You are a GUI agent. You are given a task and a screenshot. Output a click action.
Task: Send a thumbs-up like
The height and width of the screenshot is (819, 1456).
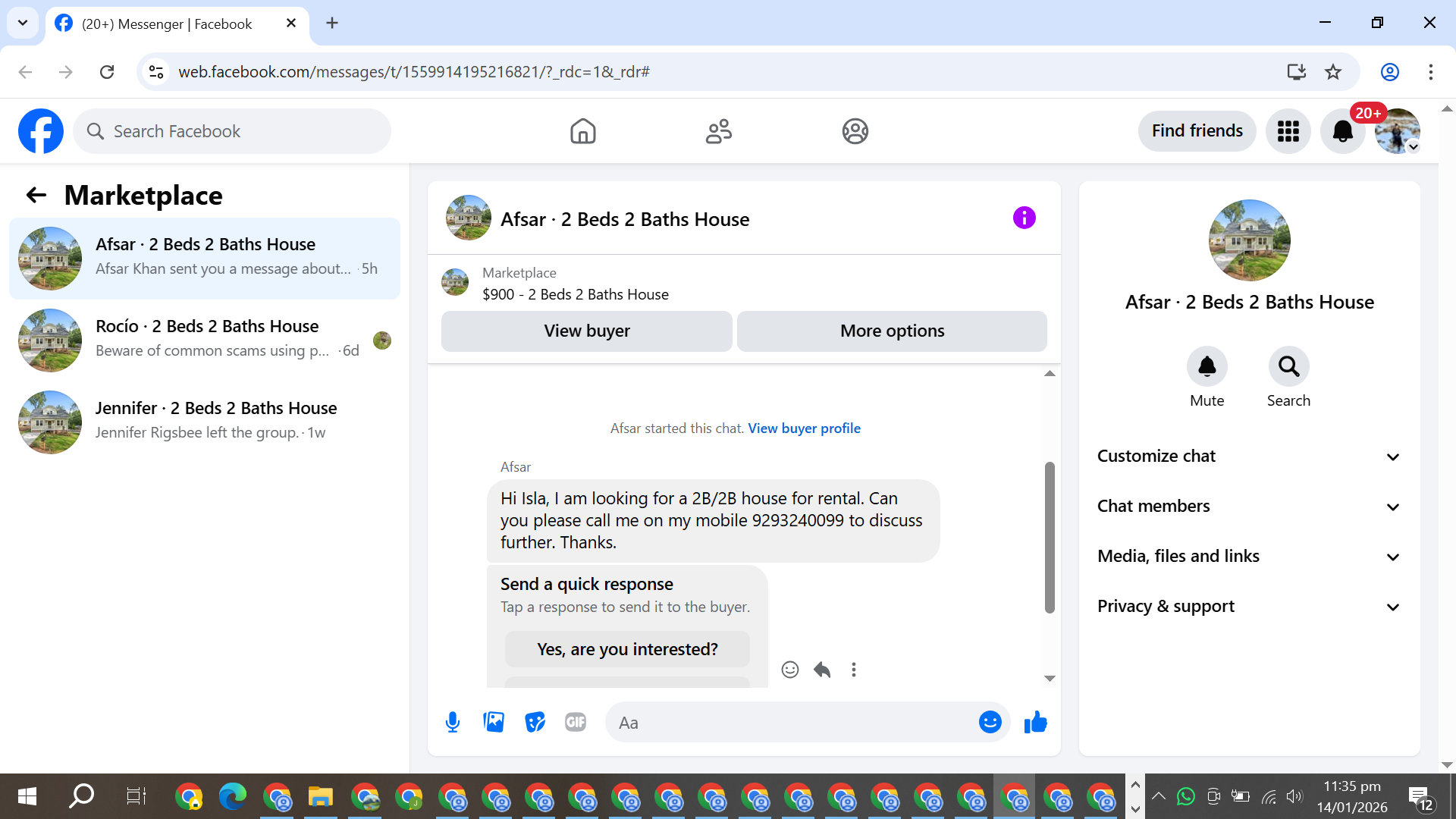click(1035, 722)
